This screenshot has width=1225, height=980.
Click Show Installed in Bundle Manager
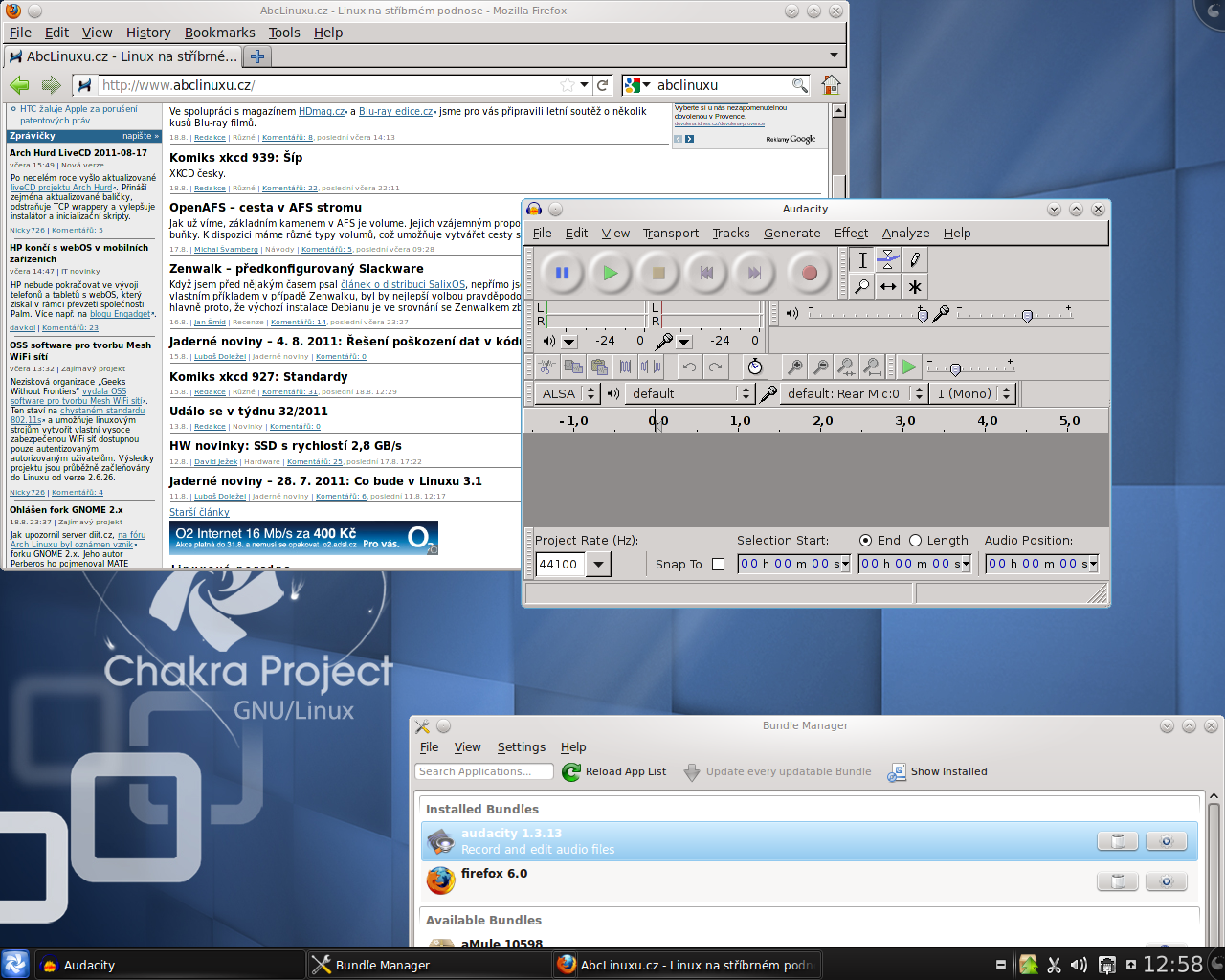pyautogui.click(x=938, y=772)
